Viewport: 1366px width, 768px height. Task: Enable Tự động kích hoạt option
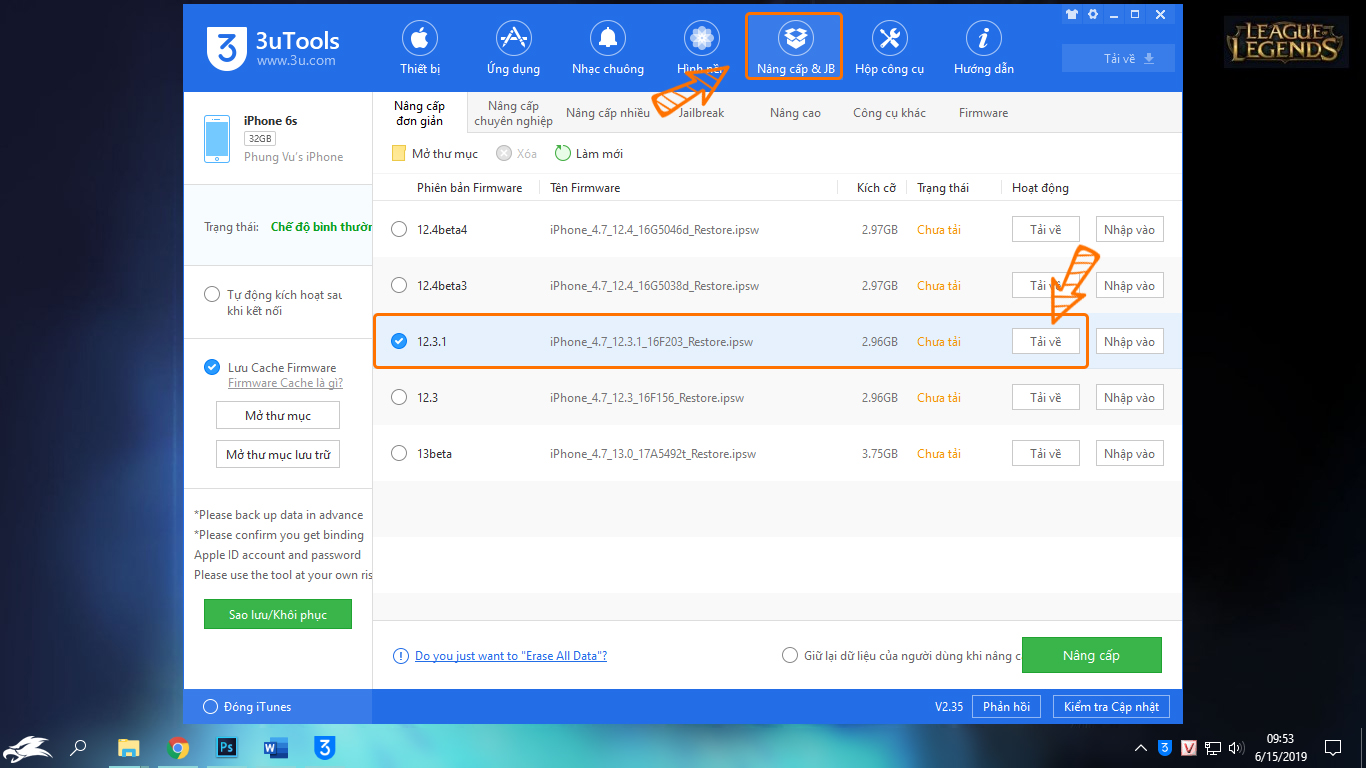[211, 295]
